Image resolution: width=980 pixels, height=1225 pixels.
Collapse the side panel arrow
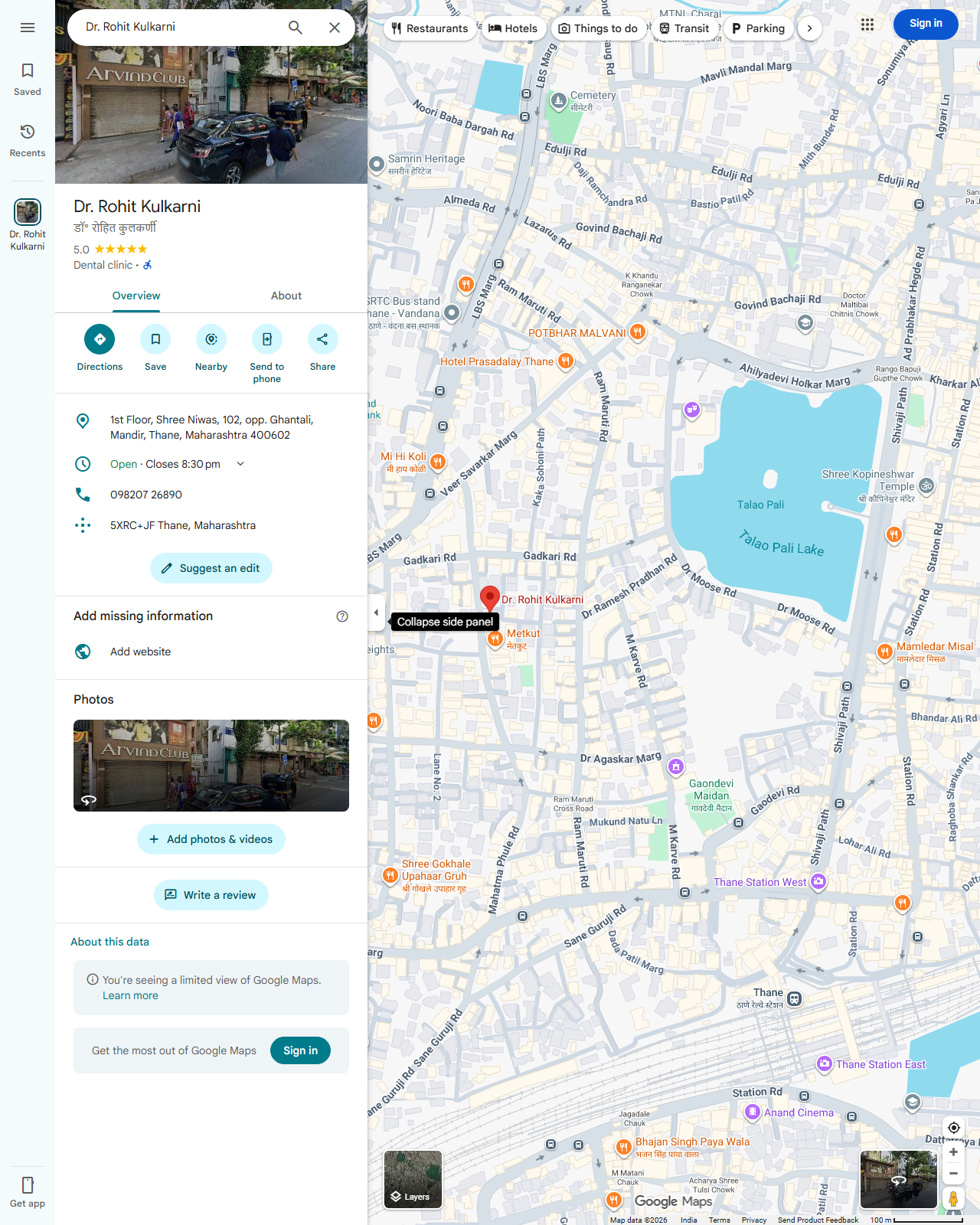pyautogui.click(x=376, y=612)
